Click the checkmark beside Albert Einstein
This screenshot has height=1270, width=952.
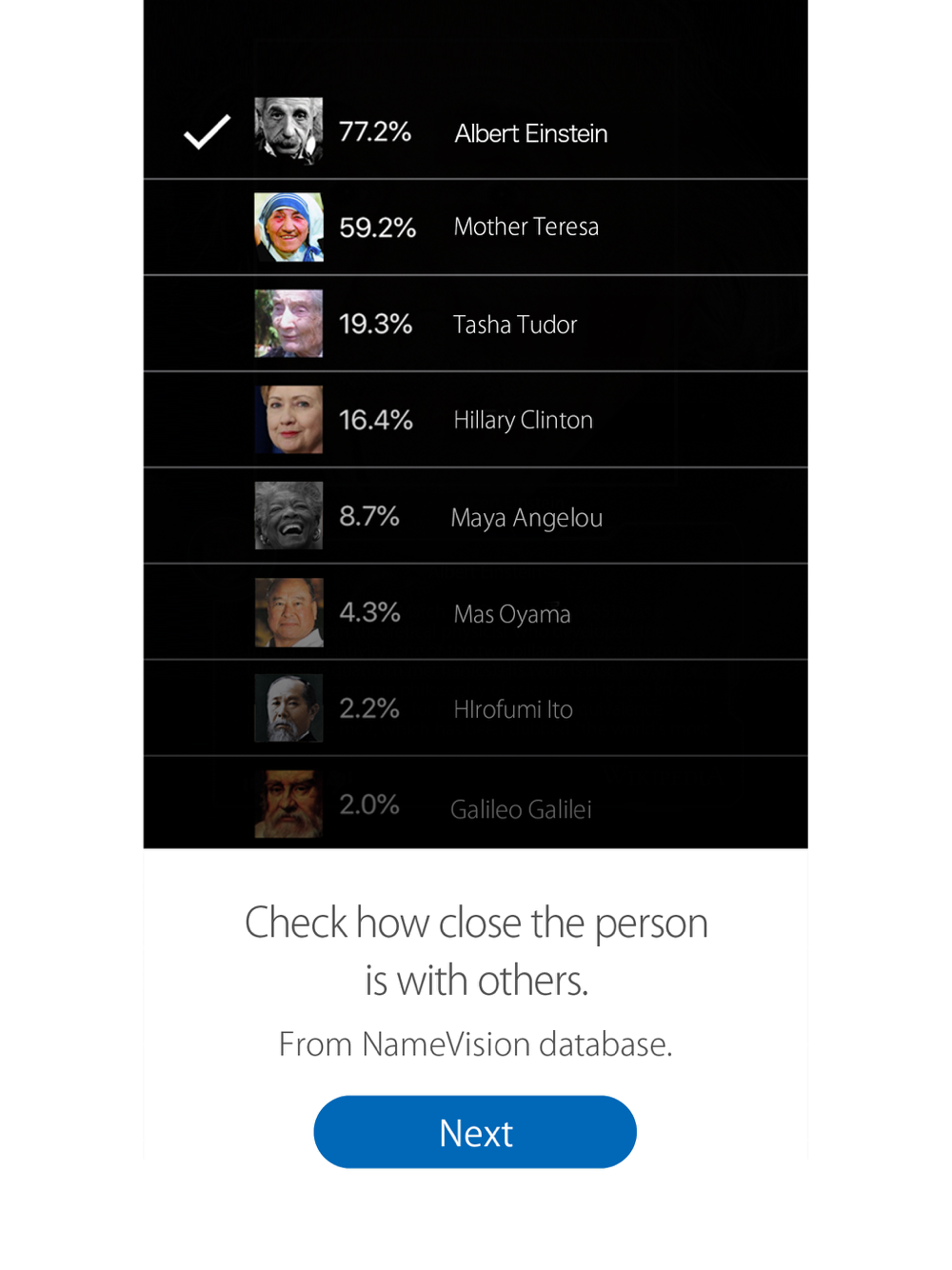point(207,132)
